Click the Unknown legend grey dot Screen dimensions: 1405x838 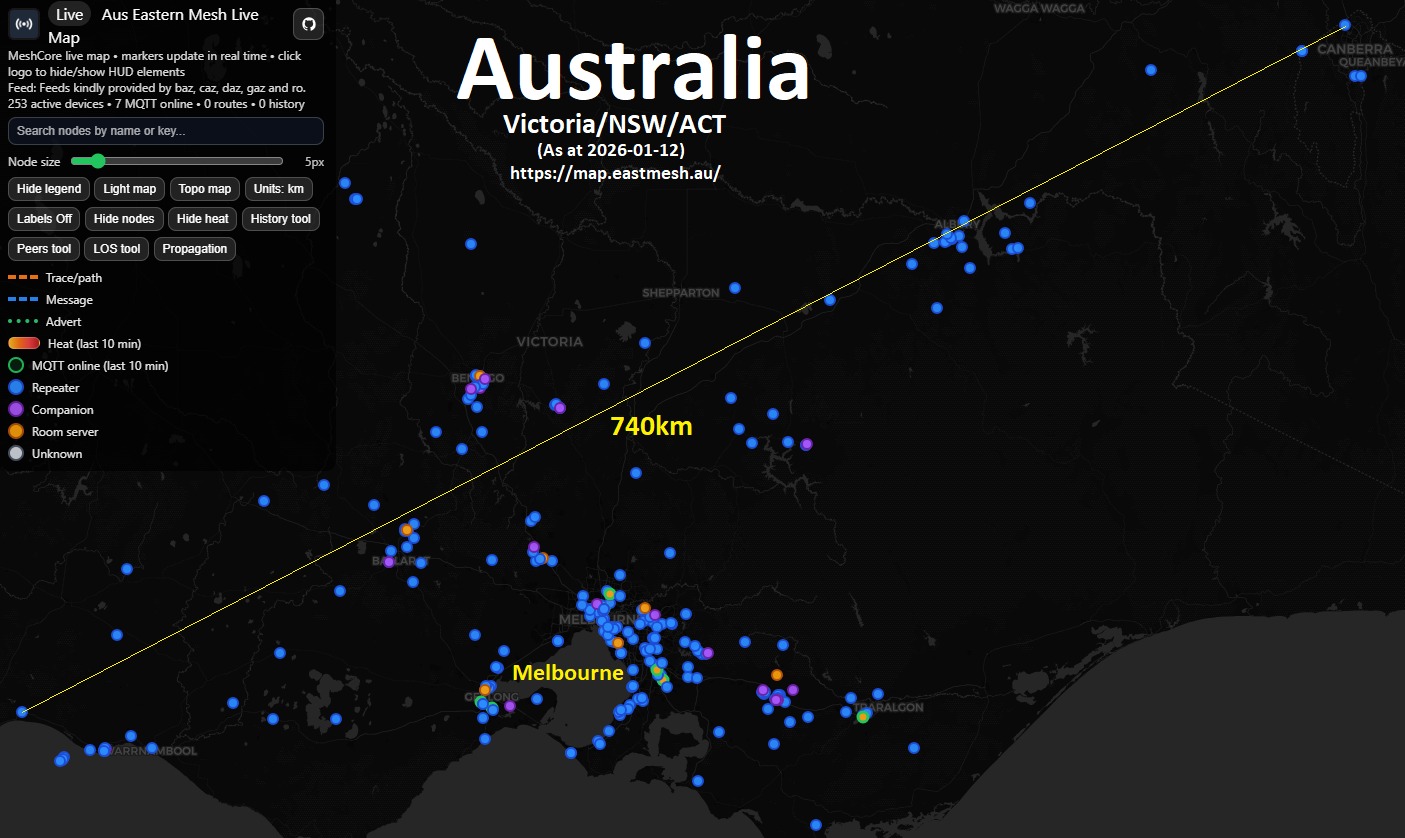[x=16, y=454]
